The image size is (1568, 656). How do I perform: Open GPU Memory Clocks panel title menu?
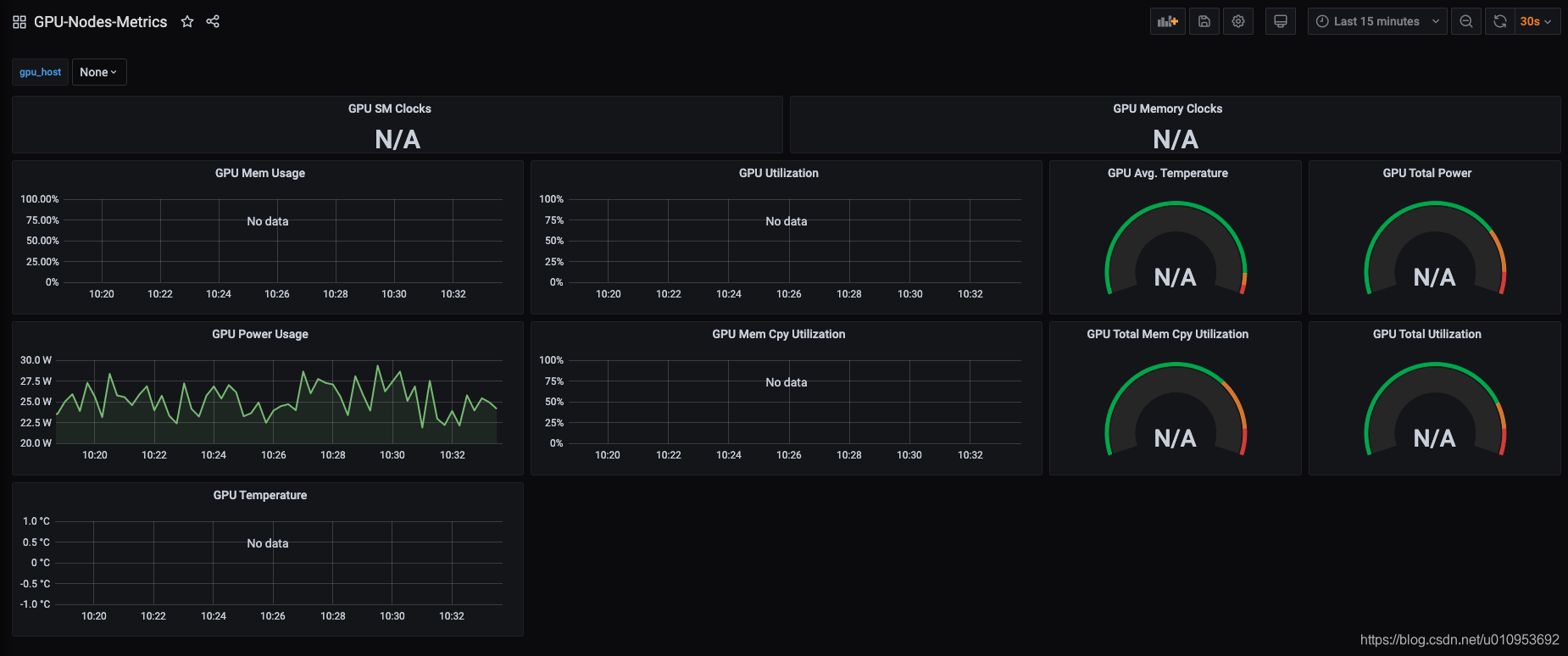click(1168, 108)
